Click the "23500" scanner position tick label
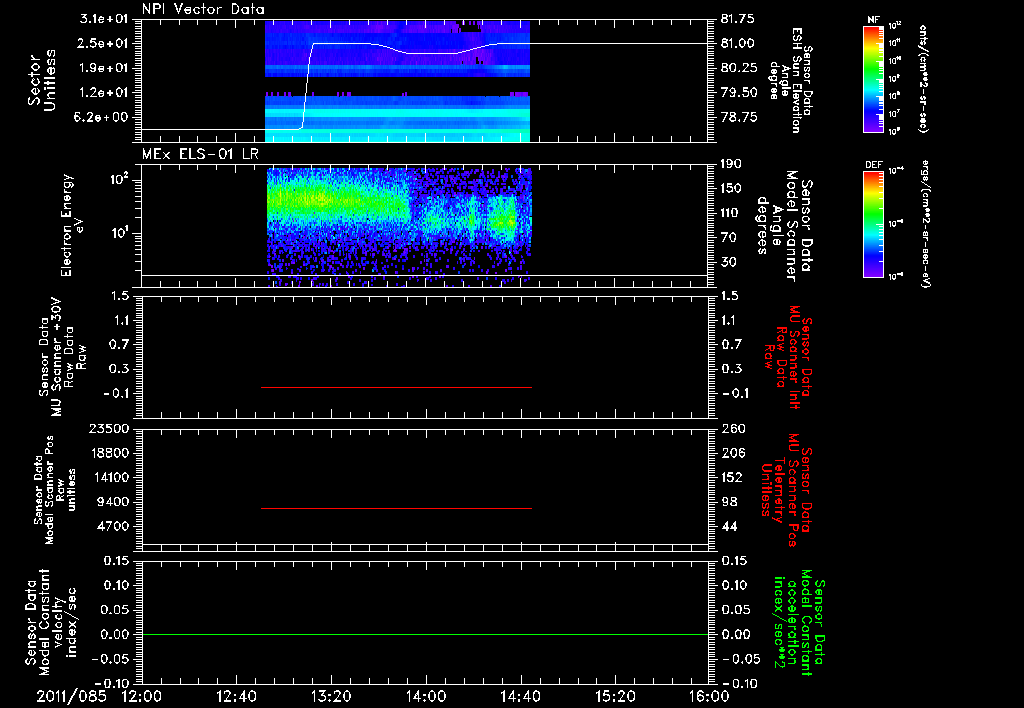 point(108,428)
